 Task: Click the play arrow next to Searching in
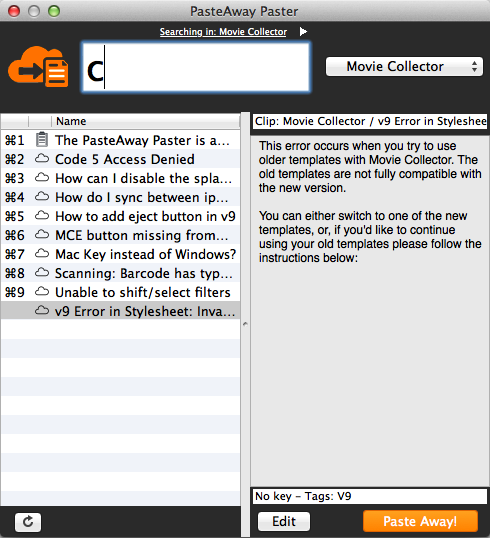point(303,32)
